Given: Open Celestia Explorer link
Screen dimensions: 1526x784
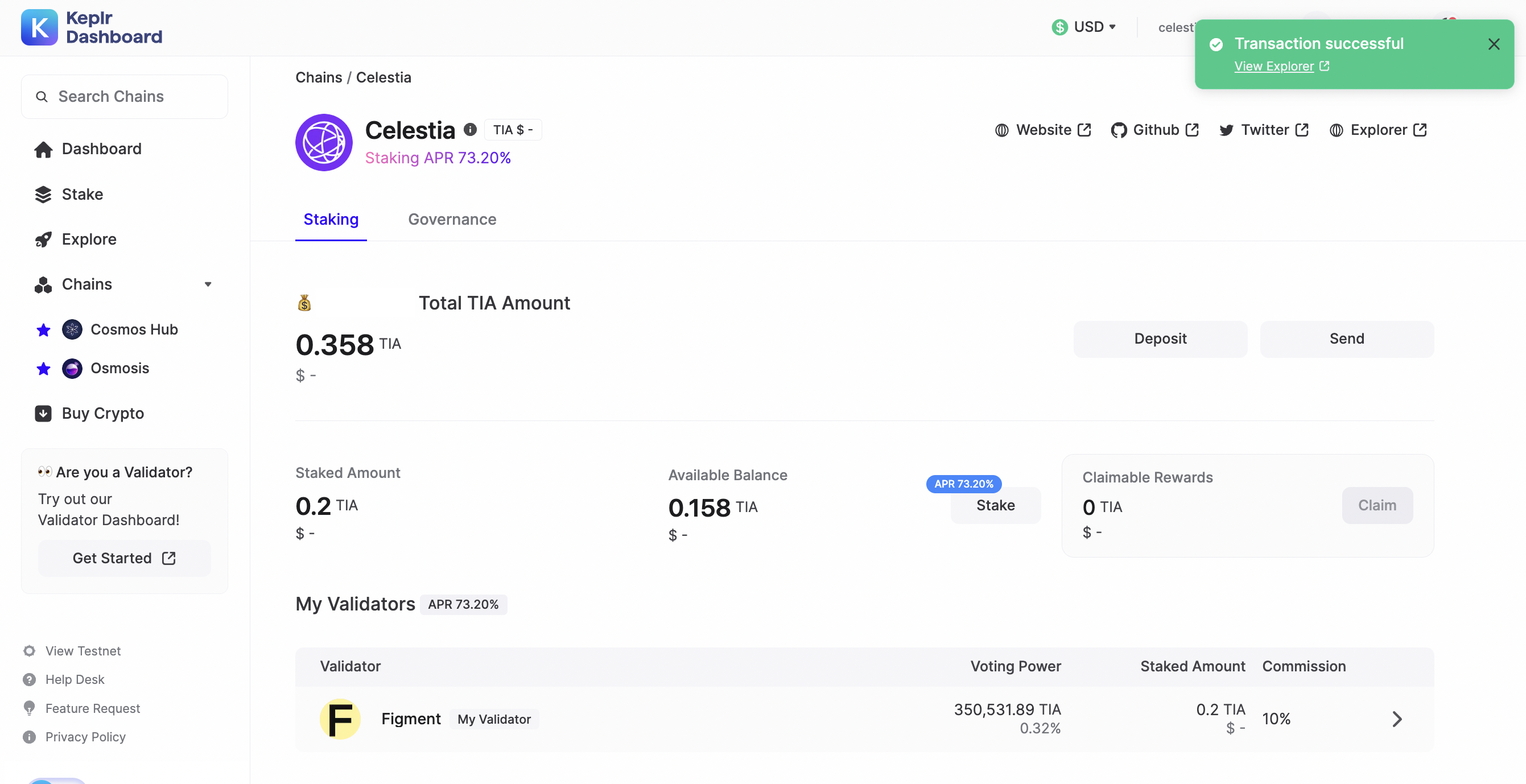Looking at the screenshot, I should (1379, 130).
